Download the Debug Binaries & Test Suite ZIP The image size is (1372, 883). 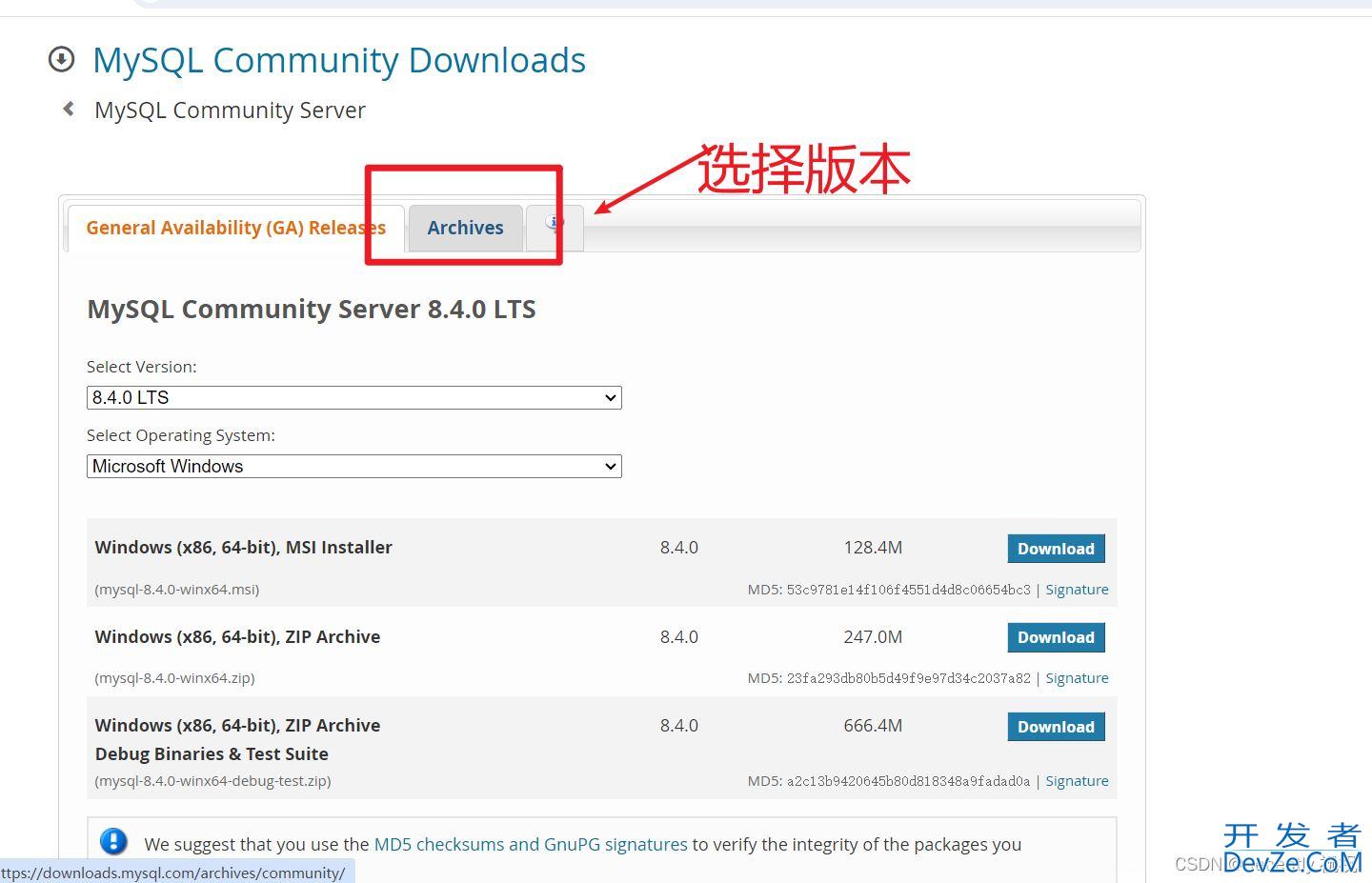tap(1056, 727)
